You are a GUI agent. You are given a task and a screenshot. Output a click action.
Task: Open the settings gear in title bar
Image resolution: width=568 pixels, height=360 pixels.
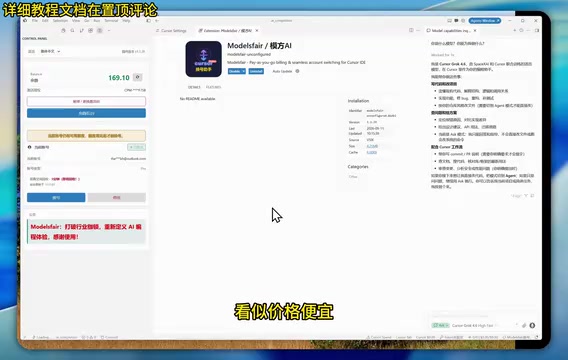[x=463, y=21]
